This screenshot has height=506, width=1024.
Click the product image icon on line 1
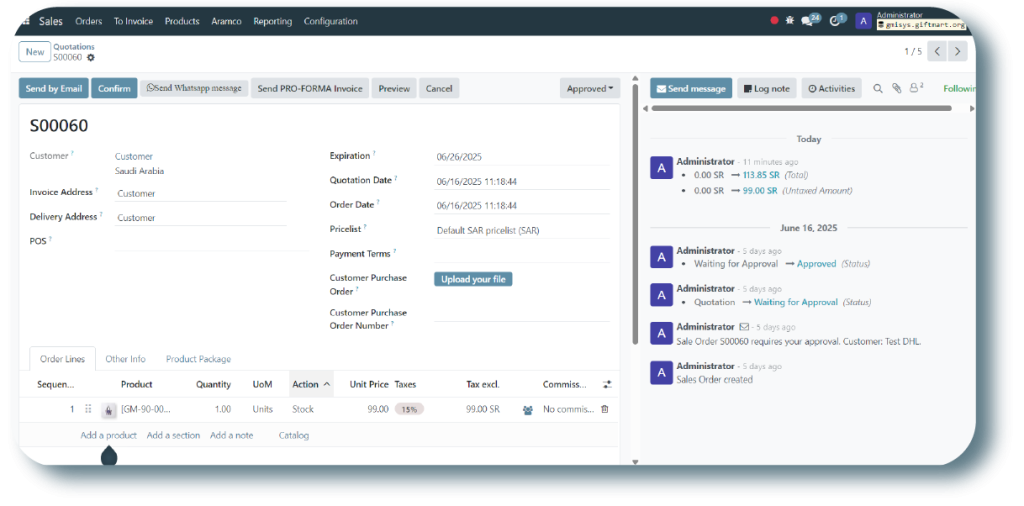(108, 410)
